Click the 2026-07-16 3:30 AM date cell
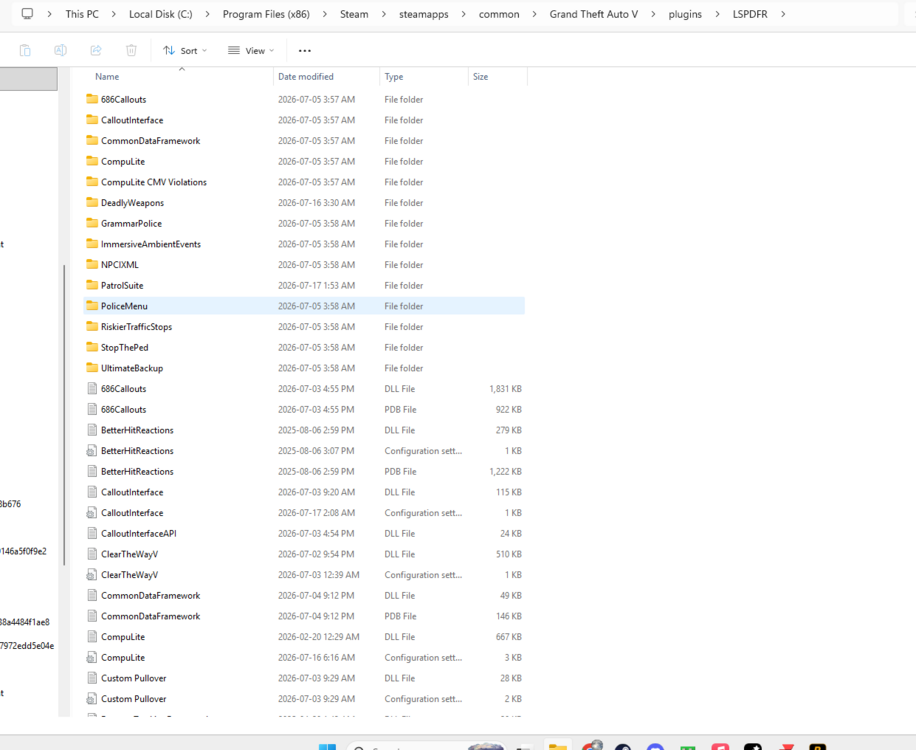Image resolution: width=916 pixels, height=750 pixels. [316, 203]
